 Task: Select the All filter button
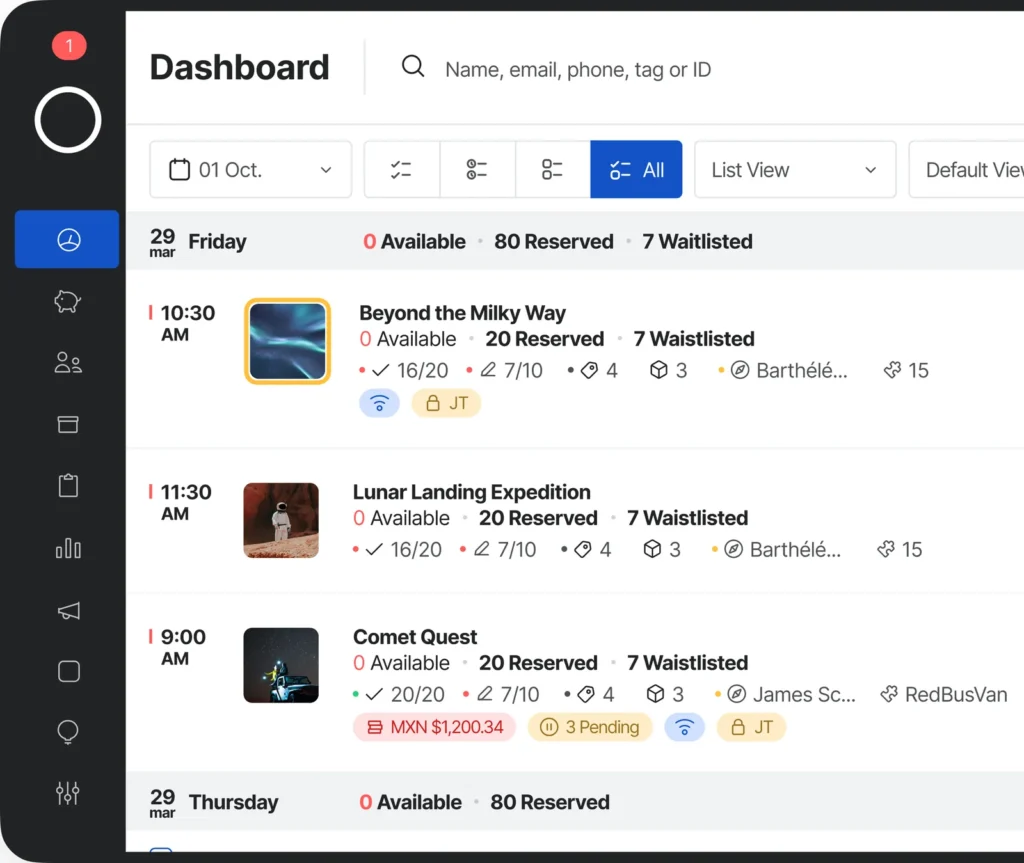636,169
